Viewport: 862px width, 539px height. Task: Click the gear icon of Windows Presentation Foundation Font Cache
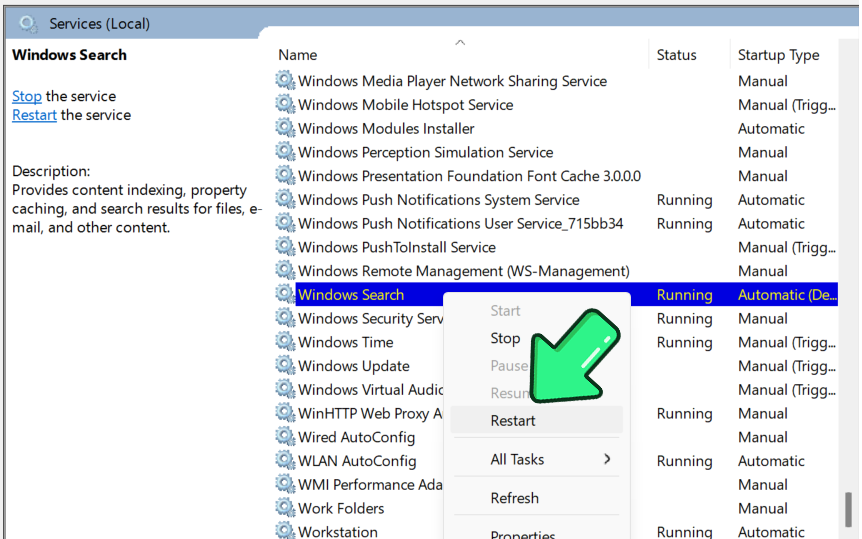(285, 175)
